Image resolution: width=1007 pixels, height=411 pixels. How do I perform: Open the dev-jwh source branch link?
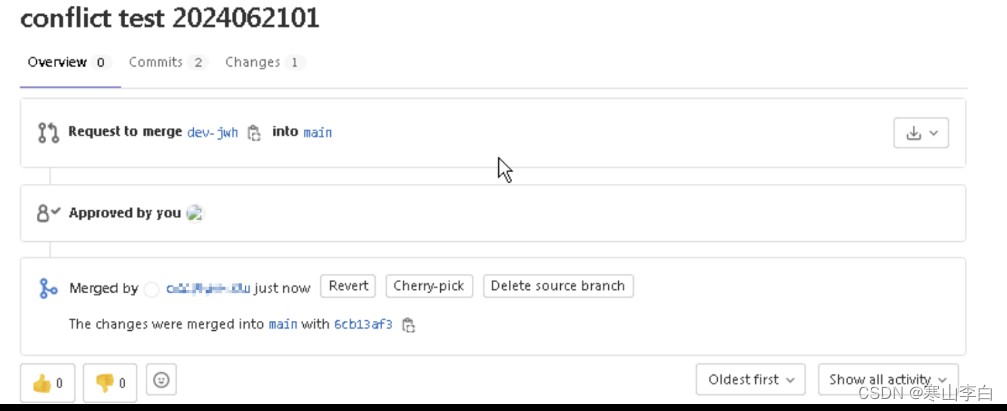tap(213, 132)
